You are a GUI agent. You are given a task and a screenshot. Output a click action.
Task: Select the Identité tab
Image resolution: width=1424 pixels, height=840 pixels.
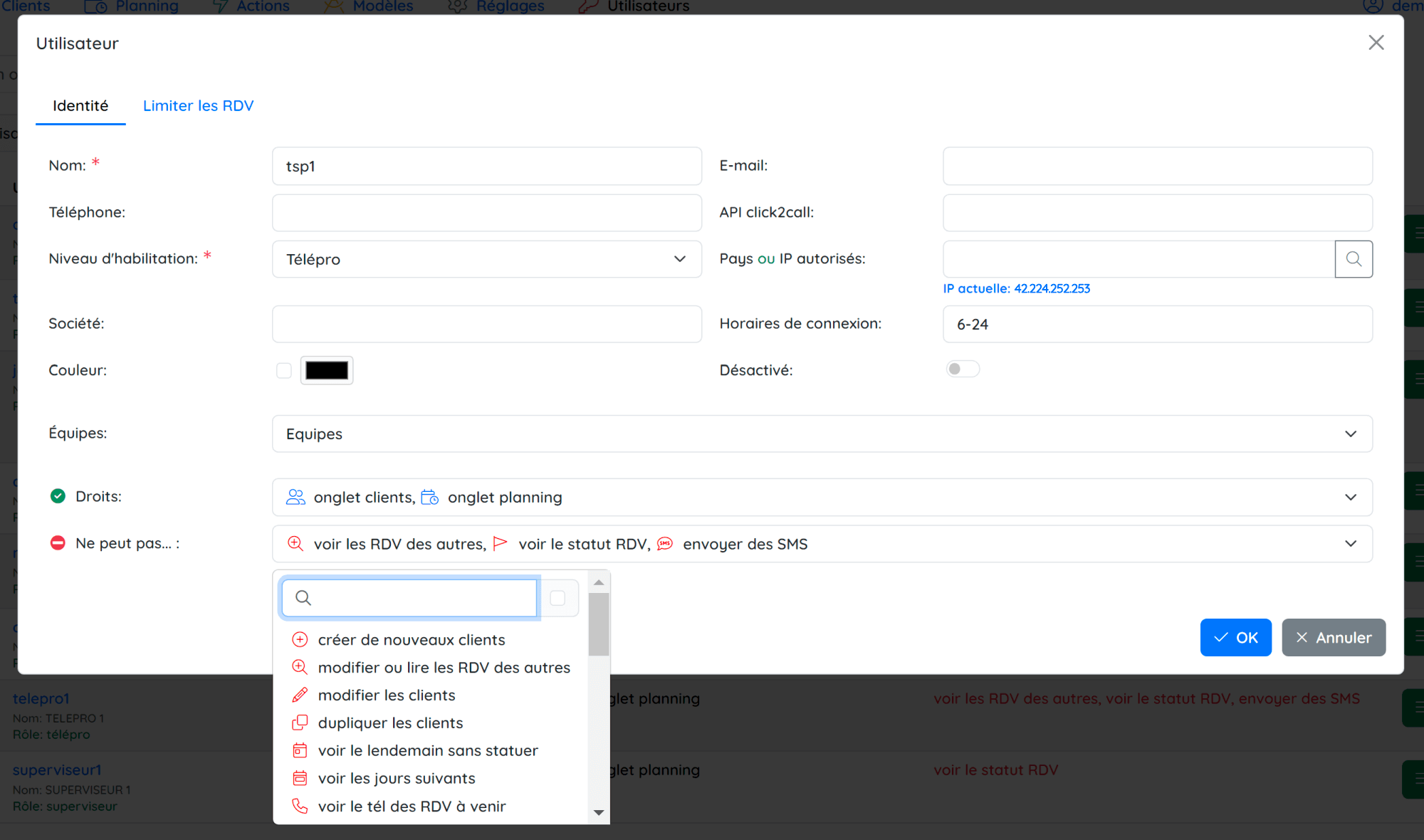click(80, 105)
